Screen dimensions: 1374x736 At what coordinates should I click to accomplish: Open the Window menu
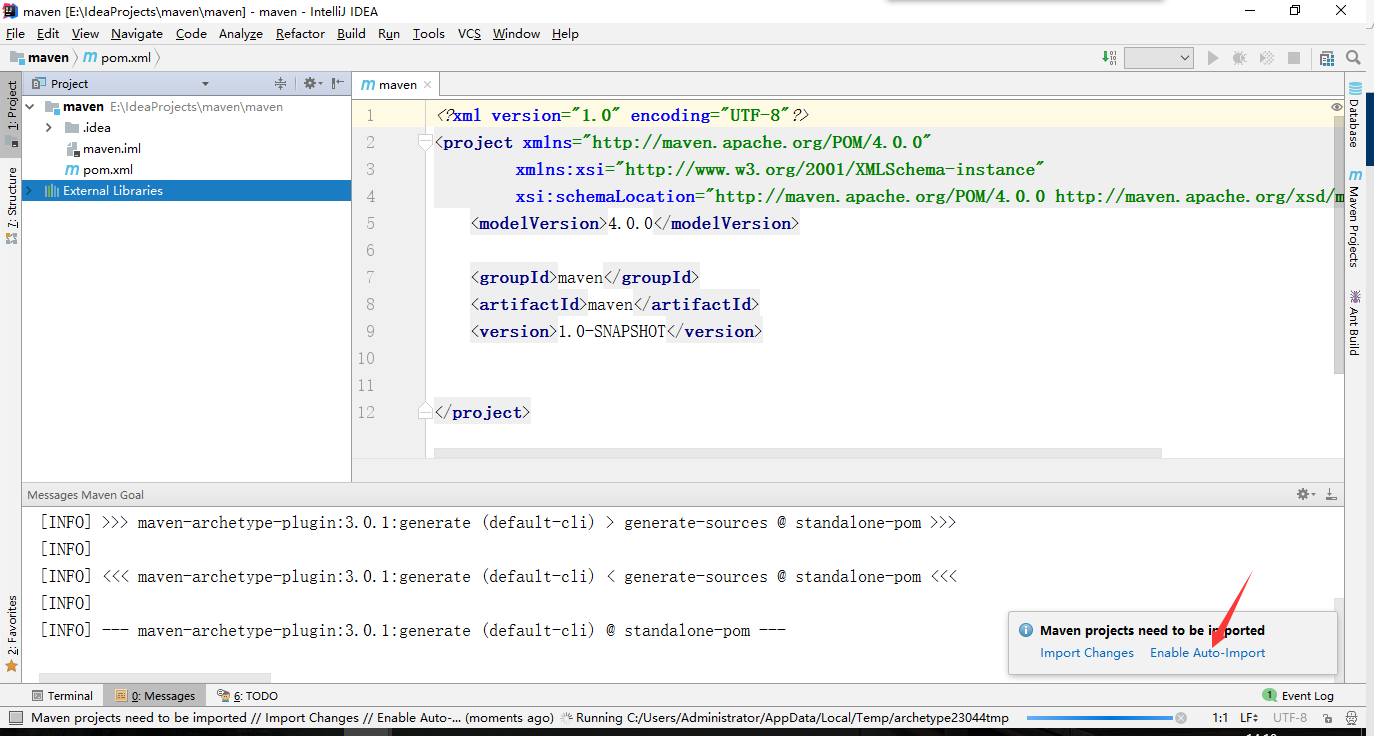click(x=516, y=33)
